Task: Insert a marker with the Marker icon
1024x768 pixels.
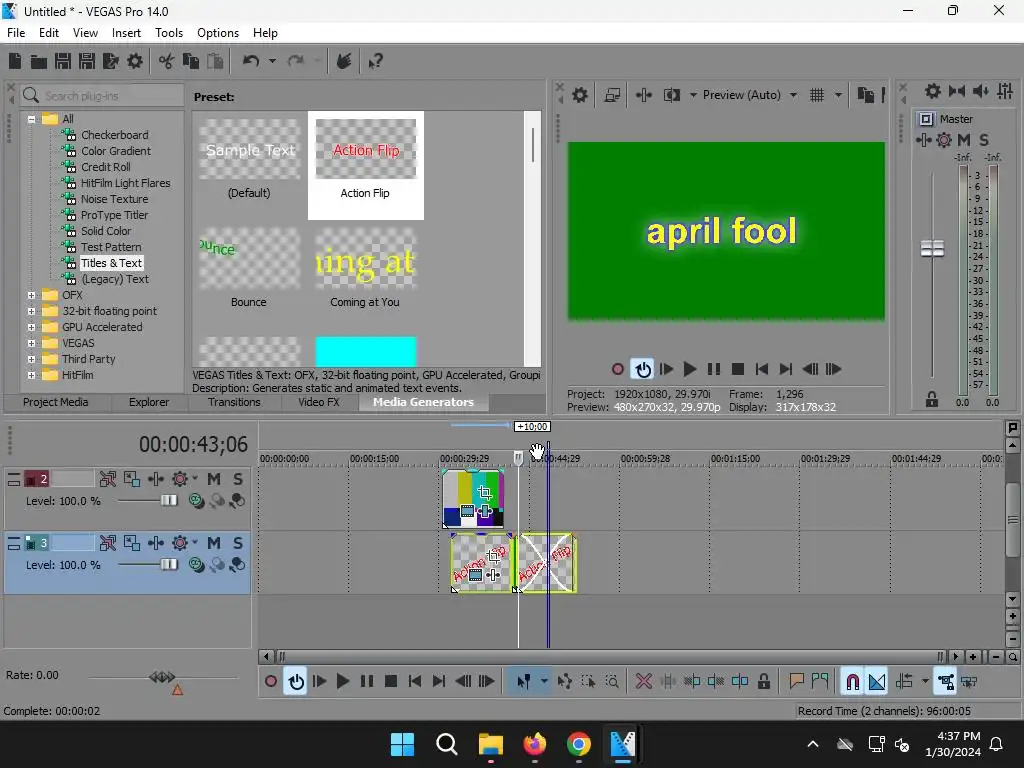Action: click(x=795, y=682)
